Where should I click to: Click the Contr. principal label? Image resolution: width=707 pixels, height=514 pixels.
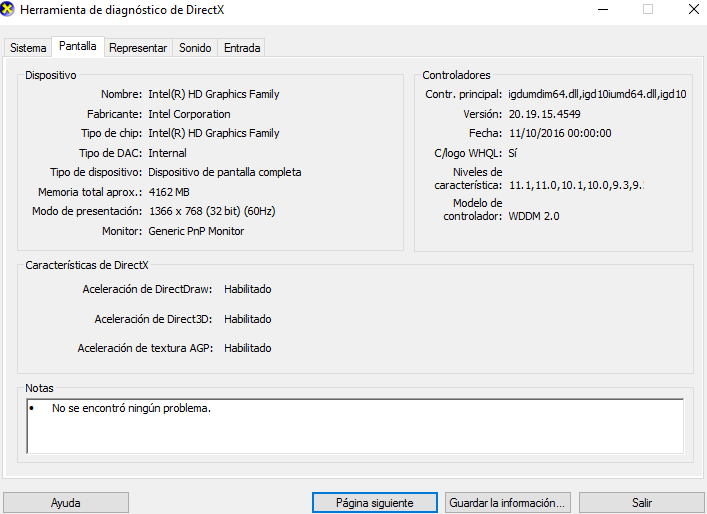pyautogui.click(x=464, y=94)
